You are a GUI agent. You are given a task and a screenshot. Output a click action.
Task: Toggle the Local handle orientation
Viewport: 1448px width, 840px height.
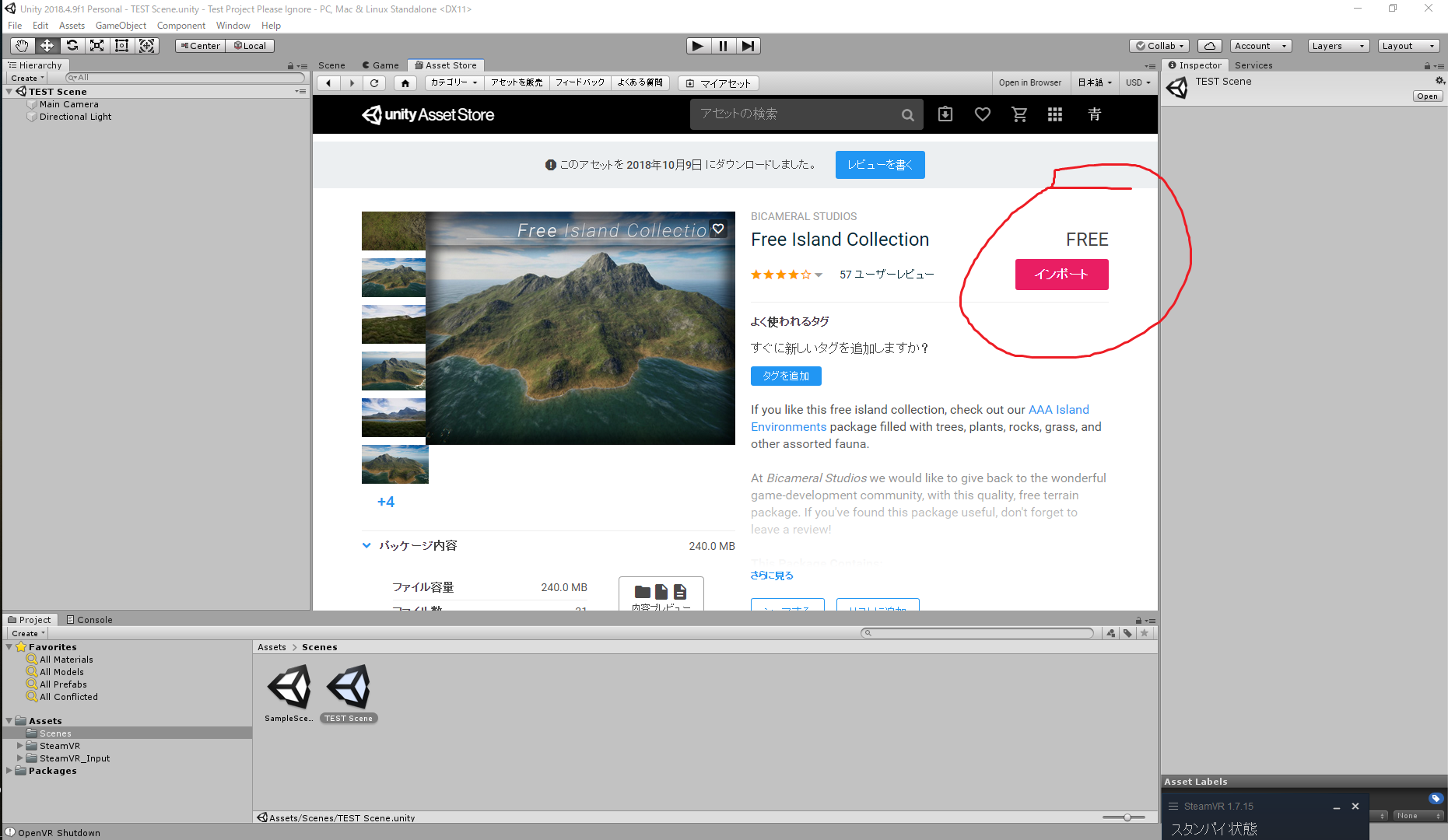tap(250, 45)
